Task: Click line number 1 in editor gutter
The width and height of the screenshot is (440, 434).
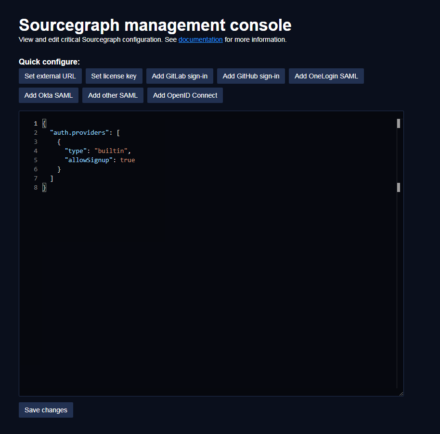Action: tap(35, 124)
